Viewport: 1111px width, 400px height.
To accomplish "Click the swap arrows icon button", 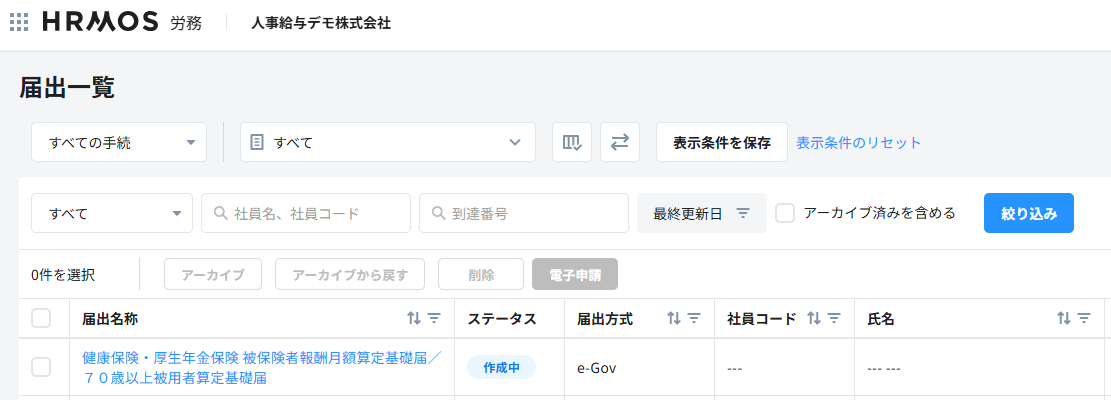I will pos(620,142).
